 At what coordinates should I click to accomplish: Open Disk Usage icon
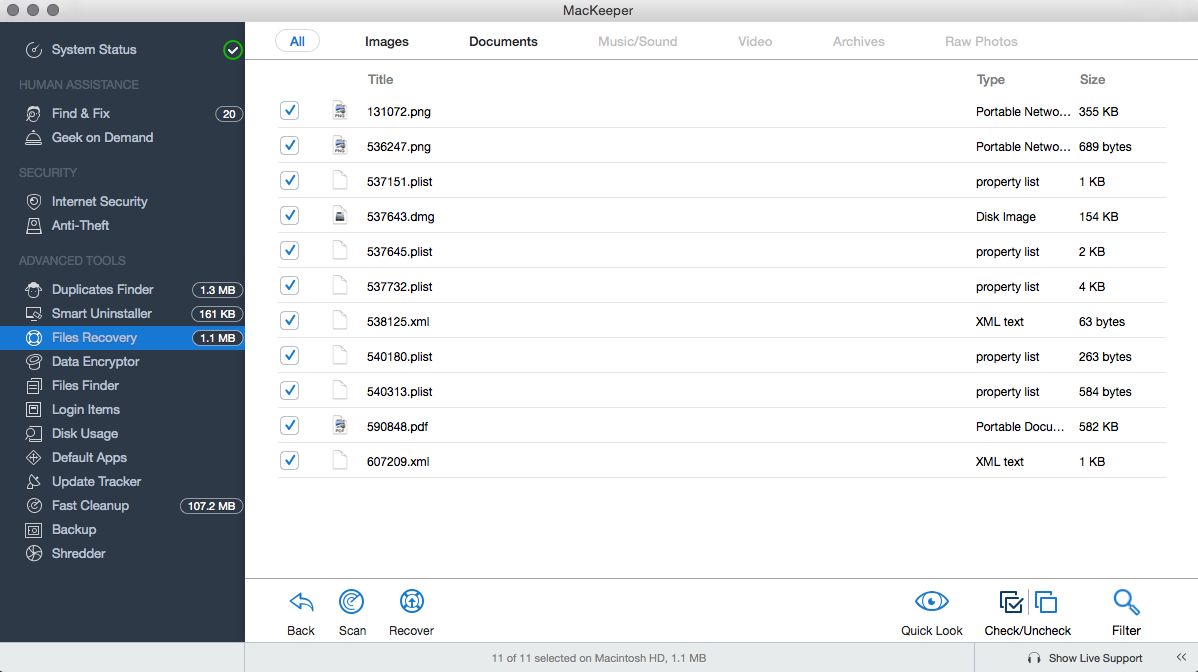tap(34, 434)
